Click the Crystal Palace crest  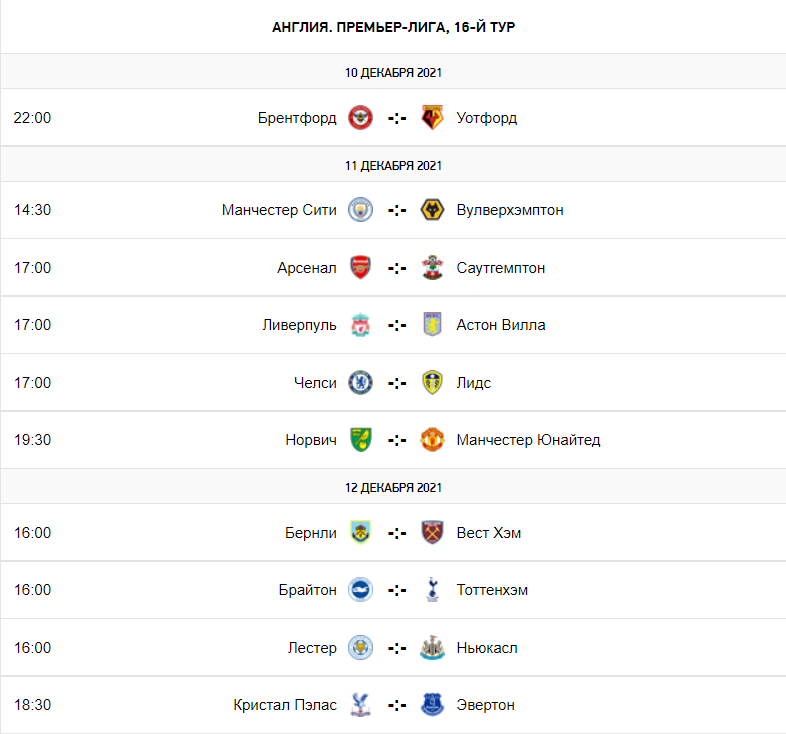[x=360, y=705]
